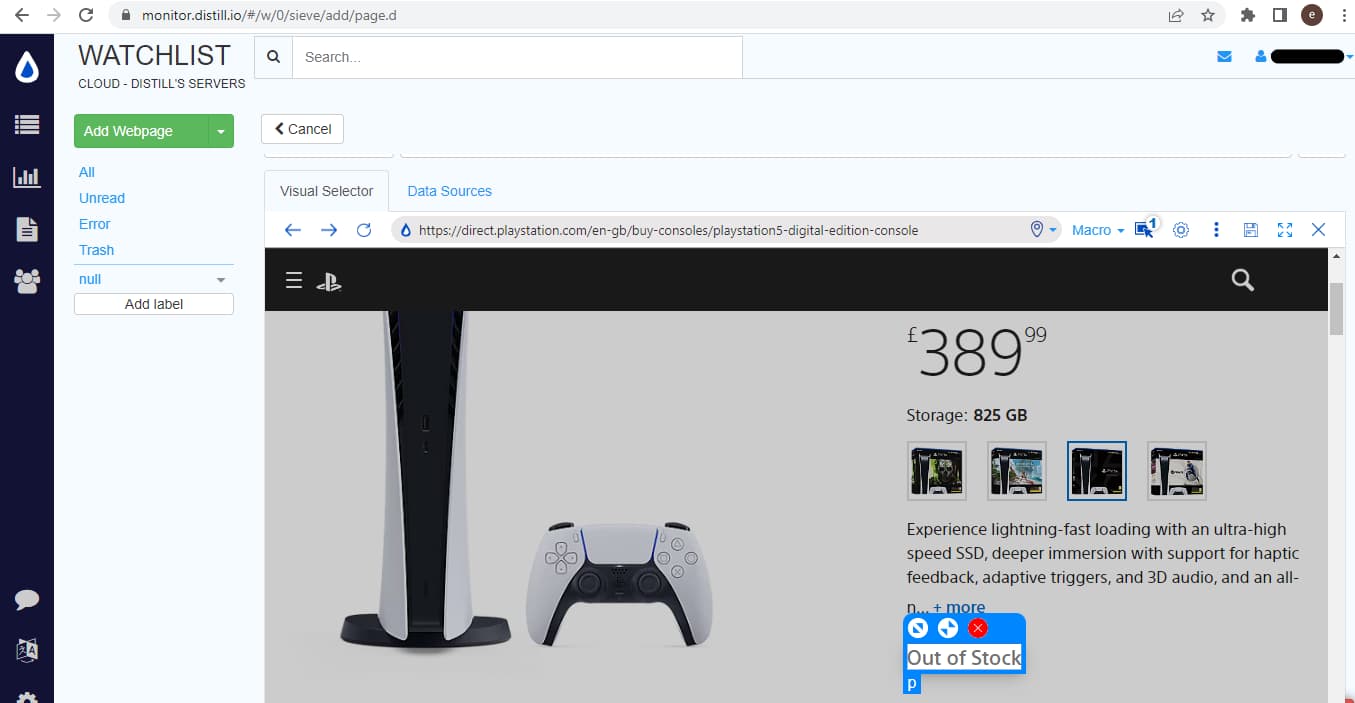The height and width of the screenshot is (703, 1355).
Task: Open the Macro dropdown
Action: click(x=1095, y=229)
